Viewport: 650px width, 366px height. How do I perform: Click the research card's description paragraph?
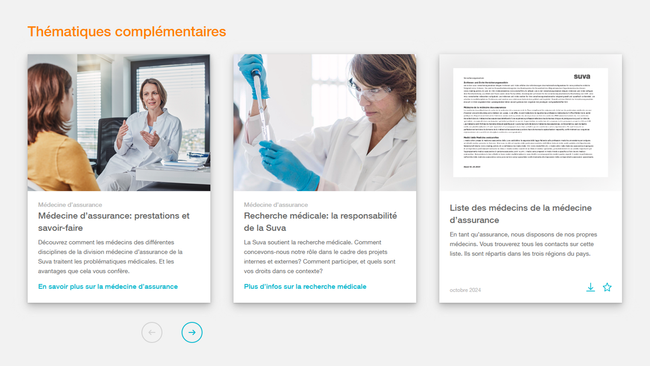[x=320, y=257]
